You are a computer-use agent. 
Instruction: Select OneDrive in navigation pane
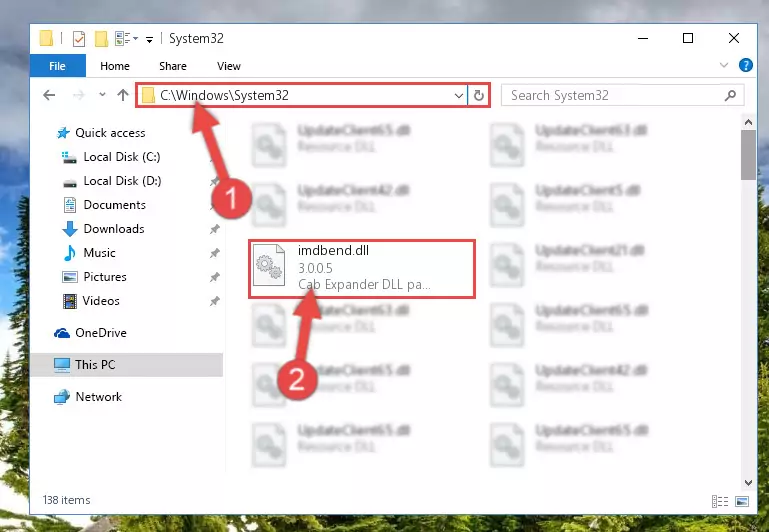(x=101, y=333)
